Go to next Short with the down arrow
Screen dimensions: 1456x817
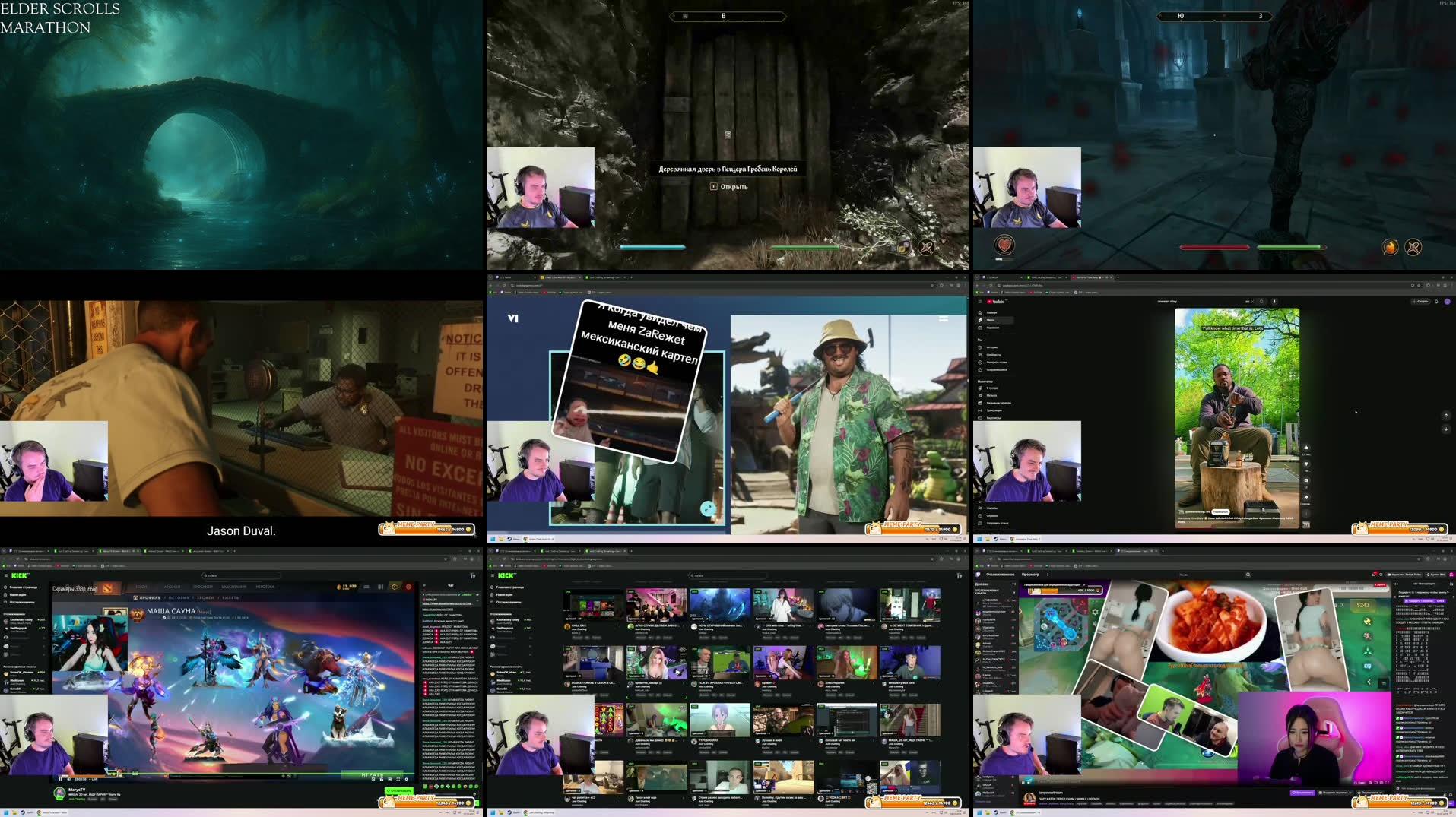point(1446,429)
